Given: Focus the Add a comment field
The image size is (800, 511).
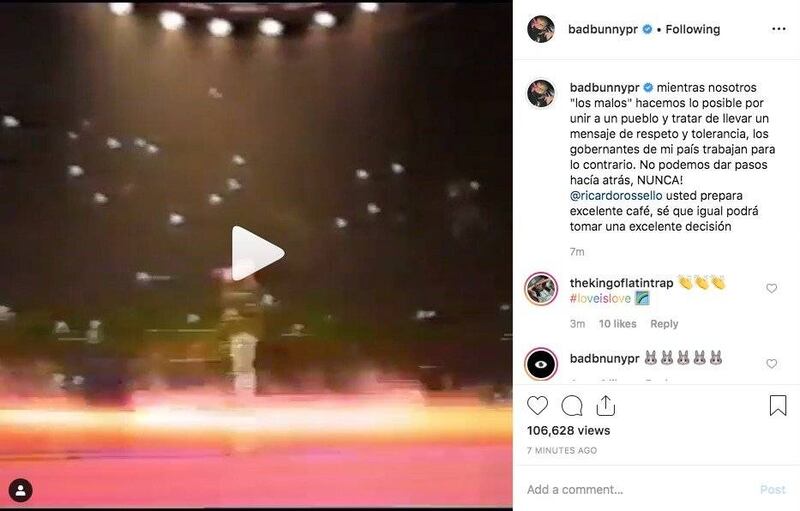Looking at the screenshot, I should (x=638, y=490).
